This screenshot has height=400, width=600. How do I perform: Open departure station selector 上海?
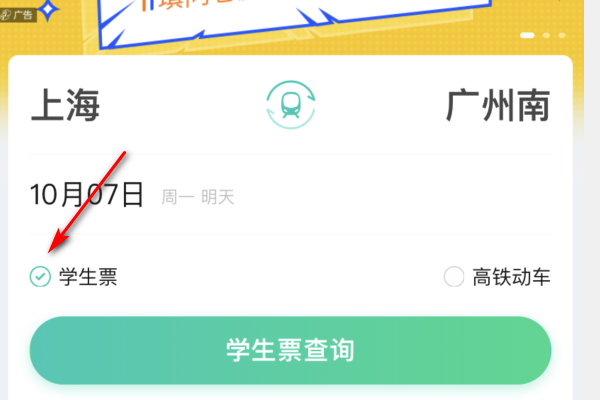pos(65,105)
